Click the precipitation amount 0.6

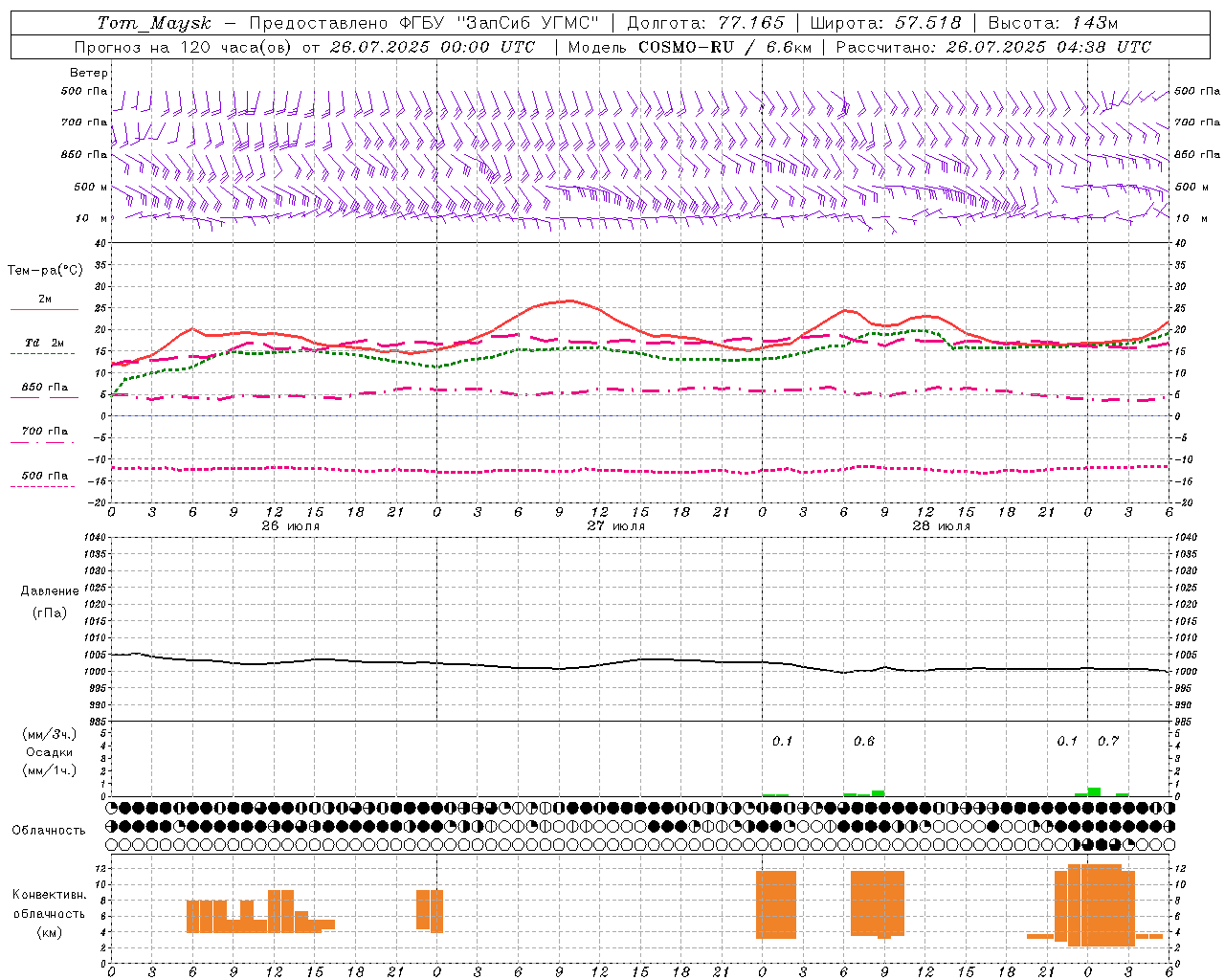click(x=864, y=742)
